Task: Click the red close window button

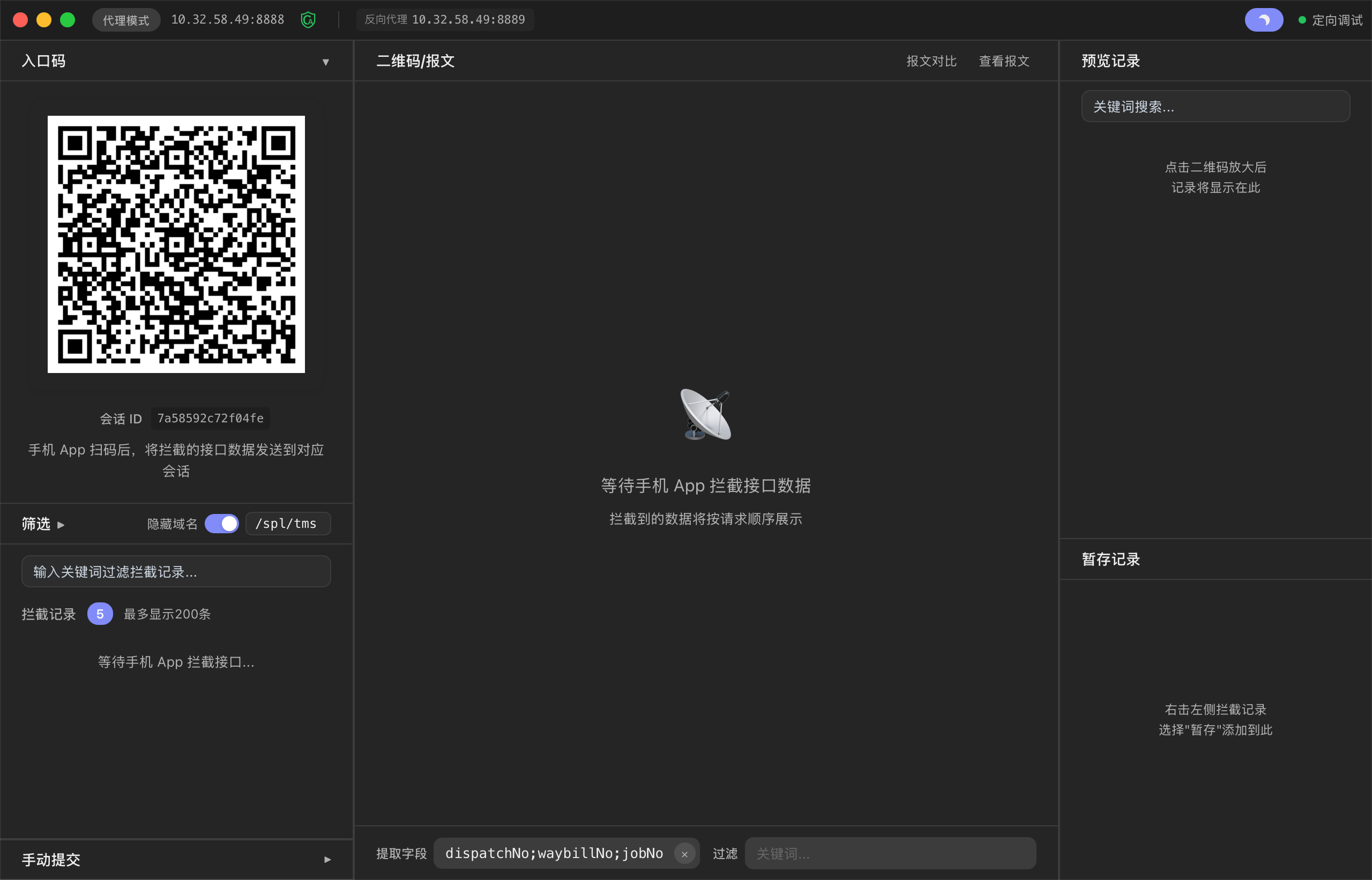Action: click(20, 20)
